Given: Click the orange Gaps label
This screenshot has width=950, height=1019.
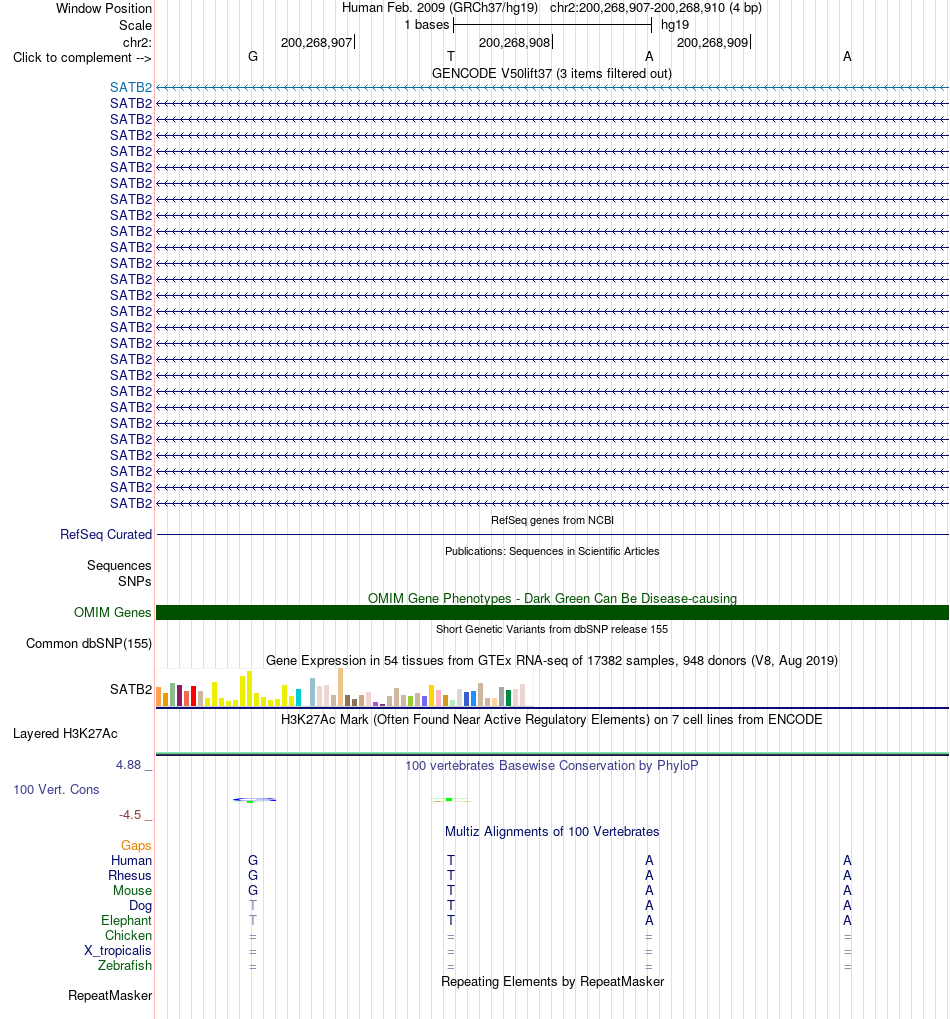Looking at the screenshot, I should pyautogui.click(x=136, y=845).
